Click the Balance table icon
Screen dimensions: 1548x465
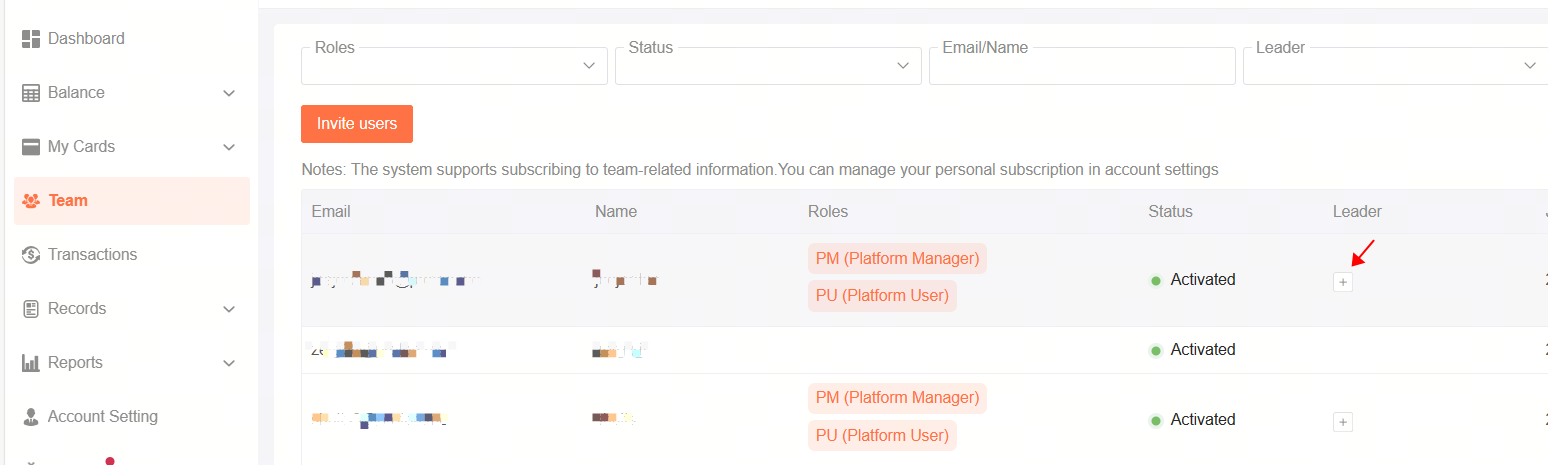point(31,93)
